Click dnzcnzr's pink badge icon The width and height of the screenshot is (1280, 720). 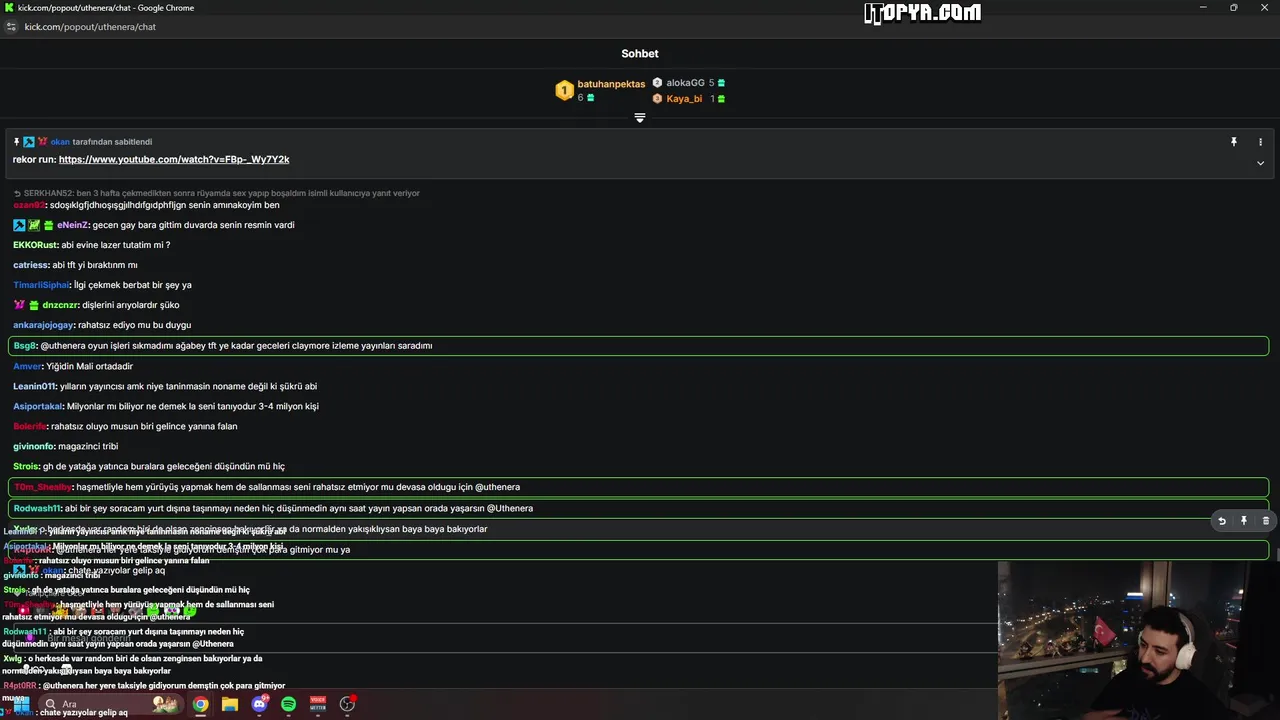(19, 305)
